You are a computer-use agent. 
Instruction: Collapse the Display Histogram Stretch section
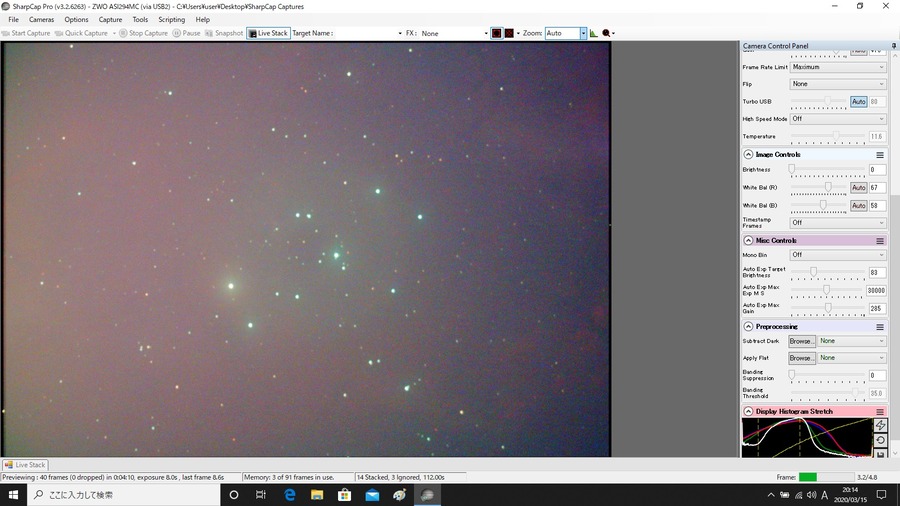point(748,412)
